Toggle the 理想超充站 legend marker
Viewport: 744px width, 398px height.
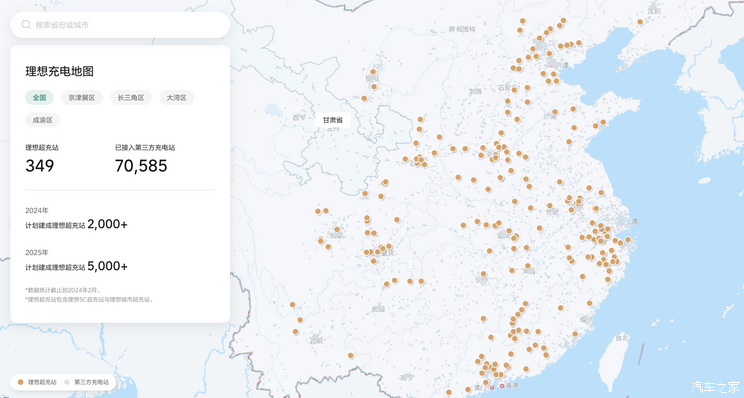(37, 382)
